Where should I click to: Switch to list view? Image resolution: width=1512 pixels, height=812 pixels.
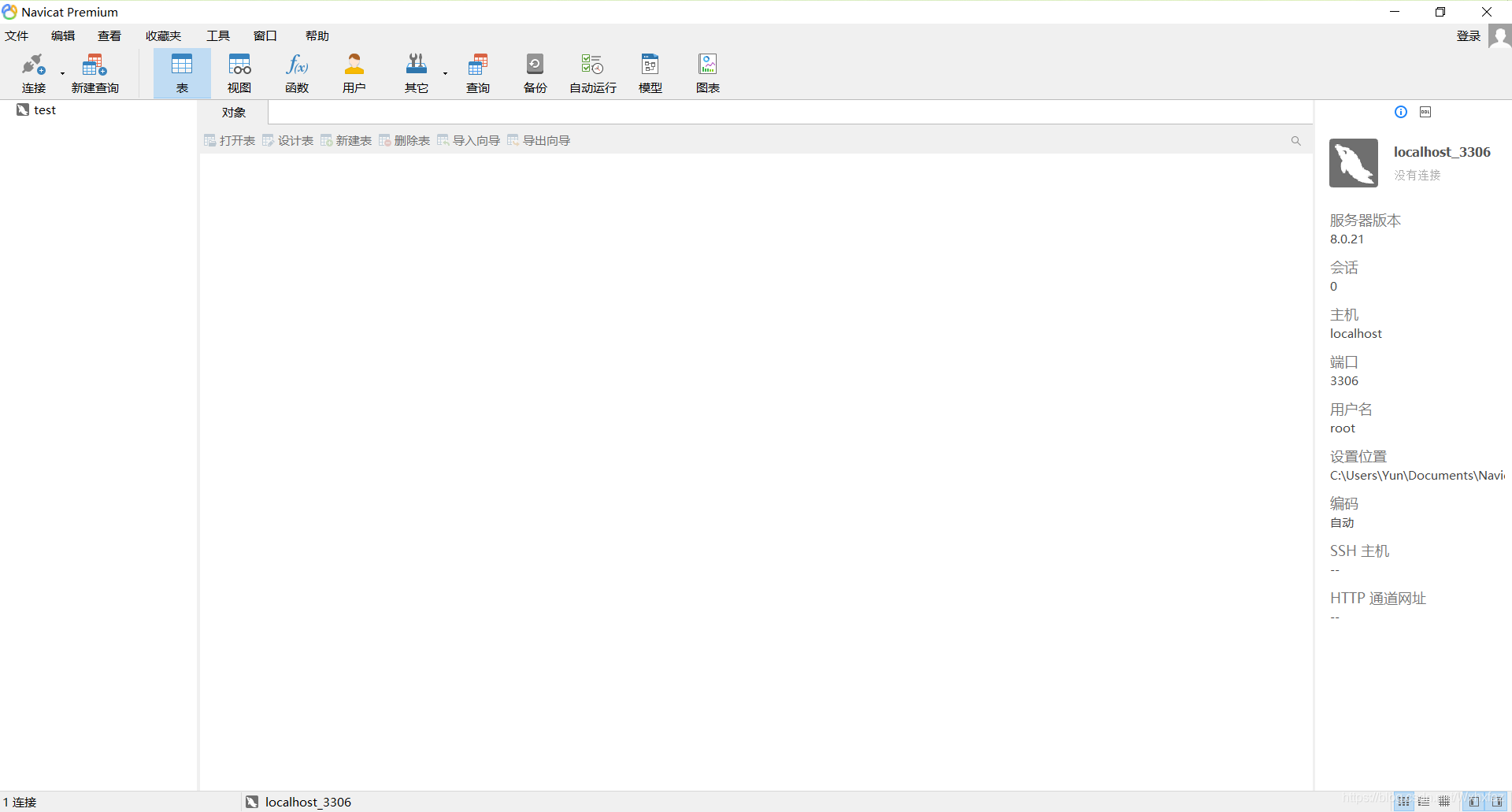click(x=1424, y=802)
